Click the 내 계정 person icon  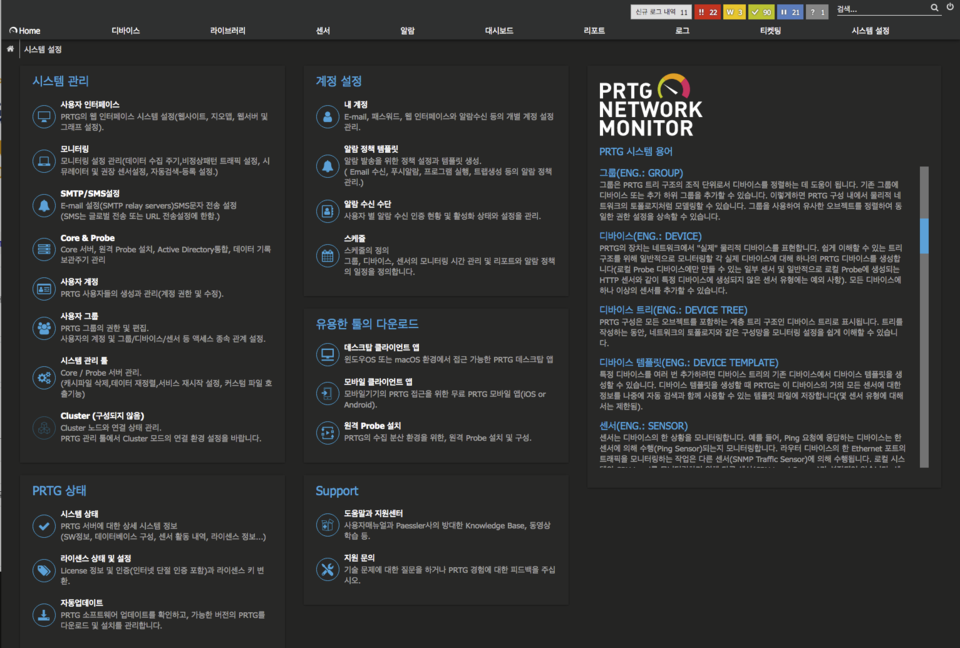[328, 116]
